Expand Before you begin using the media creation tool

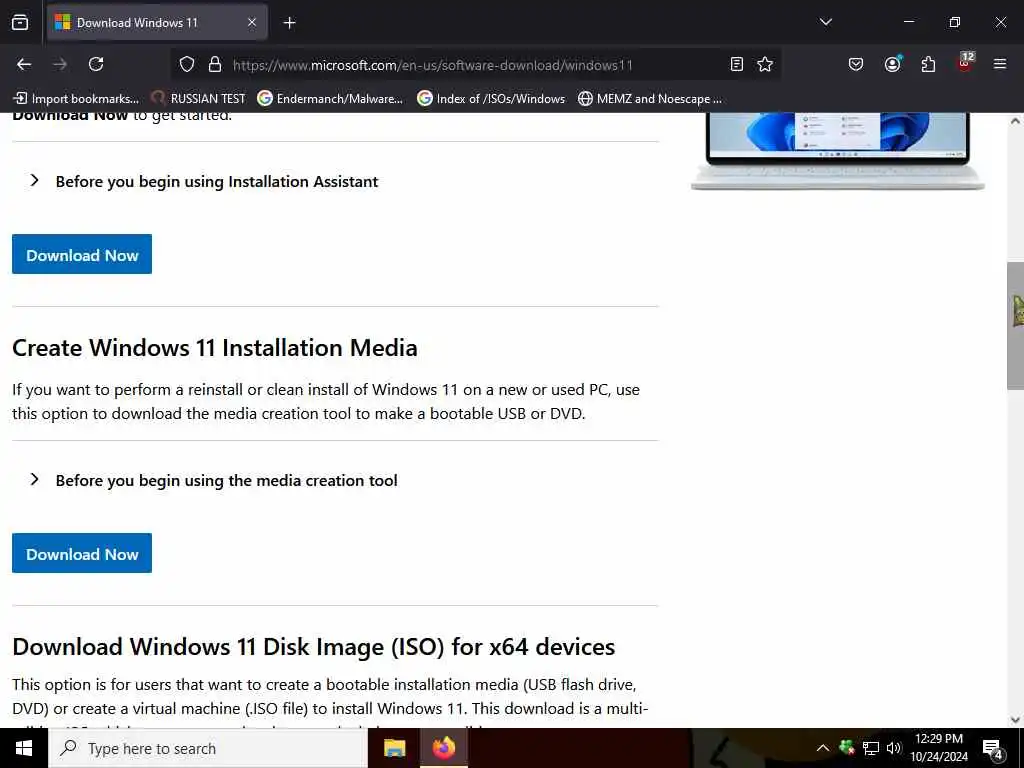point(214,481)
